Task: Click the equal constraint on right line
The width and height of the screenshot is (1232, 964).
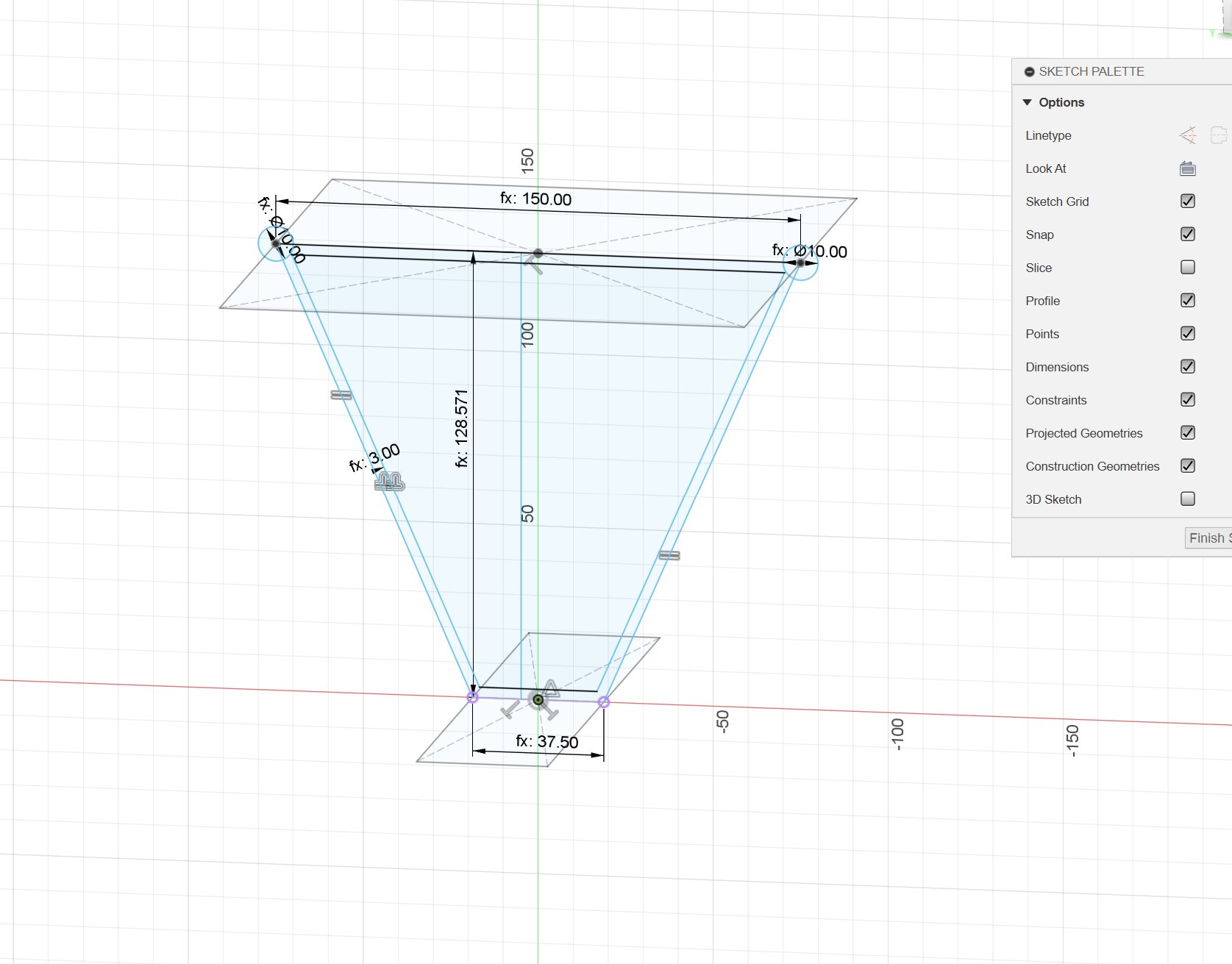Action: tap(669, 555)
